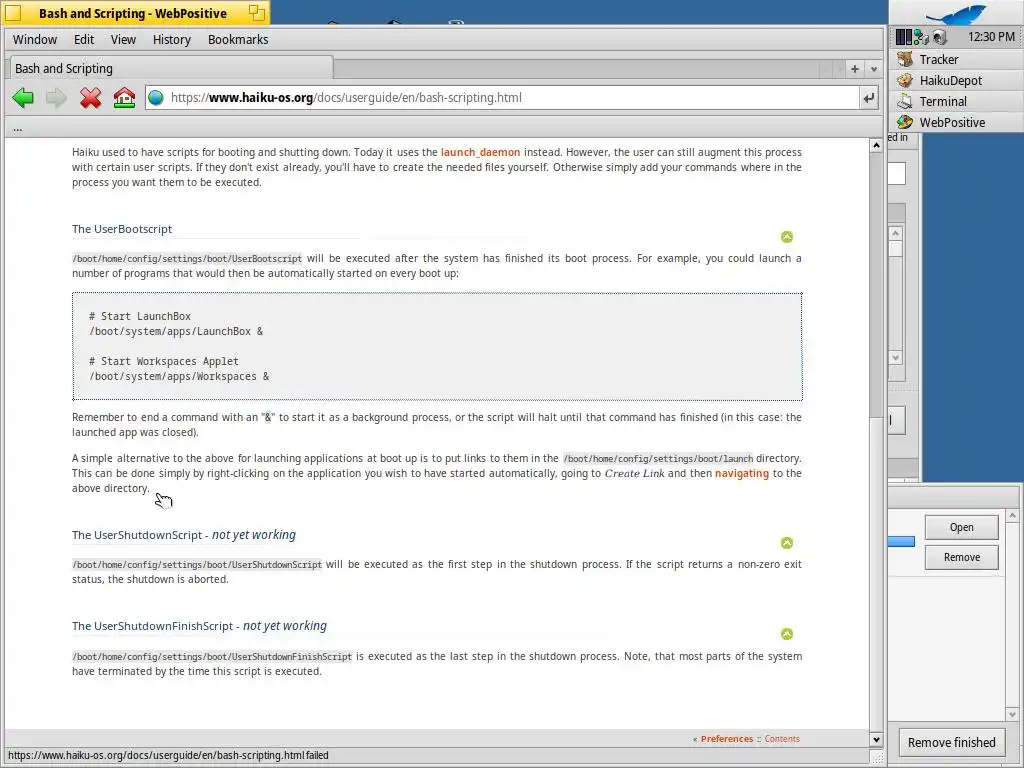Switch to HaikuDepot in Deskbar
This screenshot has width=1024, height=768.
(x=956, y=80)
